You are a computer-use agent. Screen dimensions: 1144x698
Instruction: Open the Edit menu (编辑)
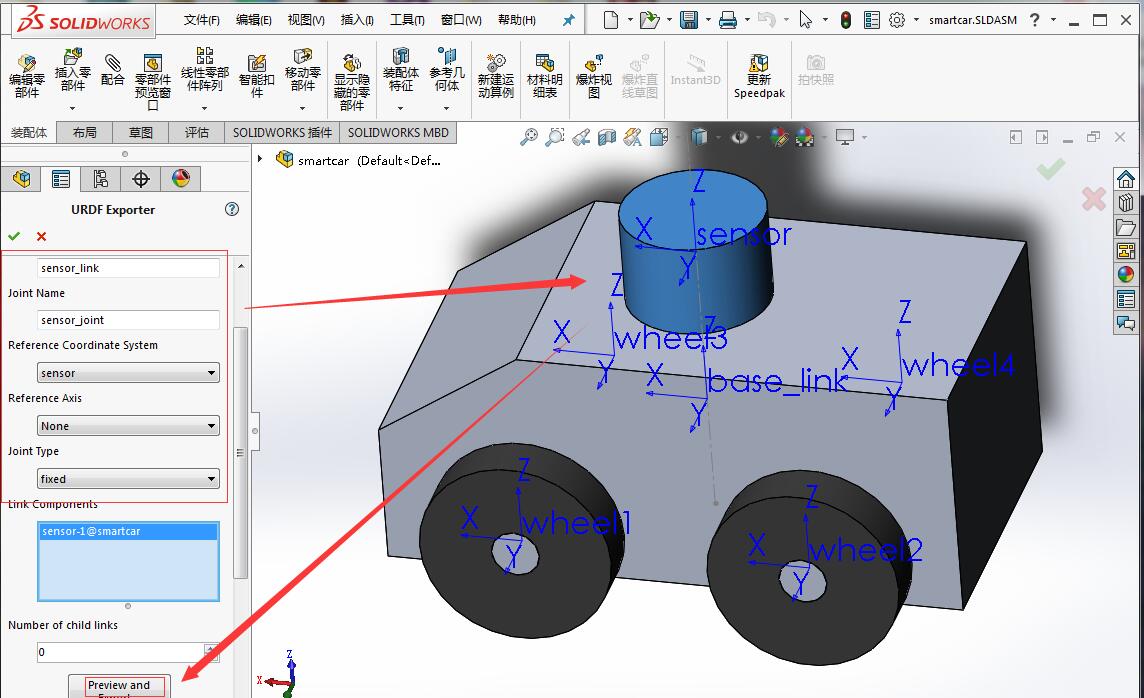point(253,20)
